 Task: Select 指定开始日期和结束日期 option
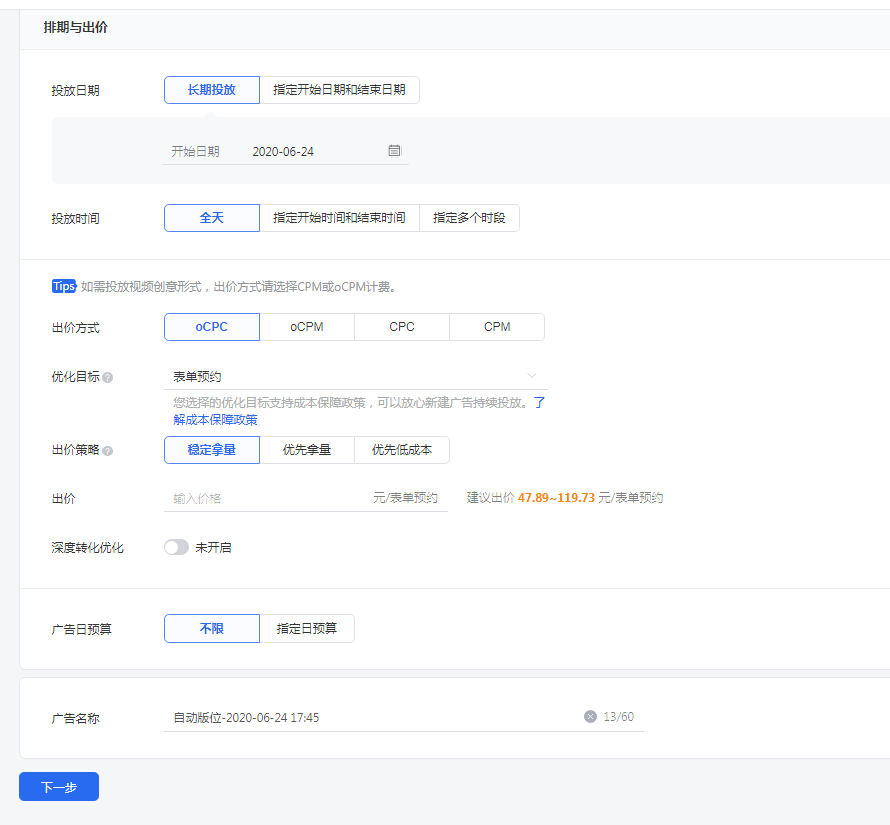coord(339,90)
